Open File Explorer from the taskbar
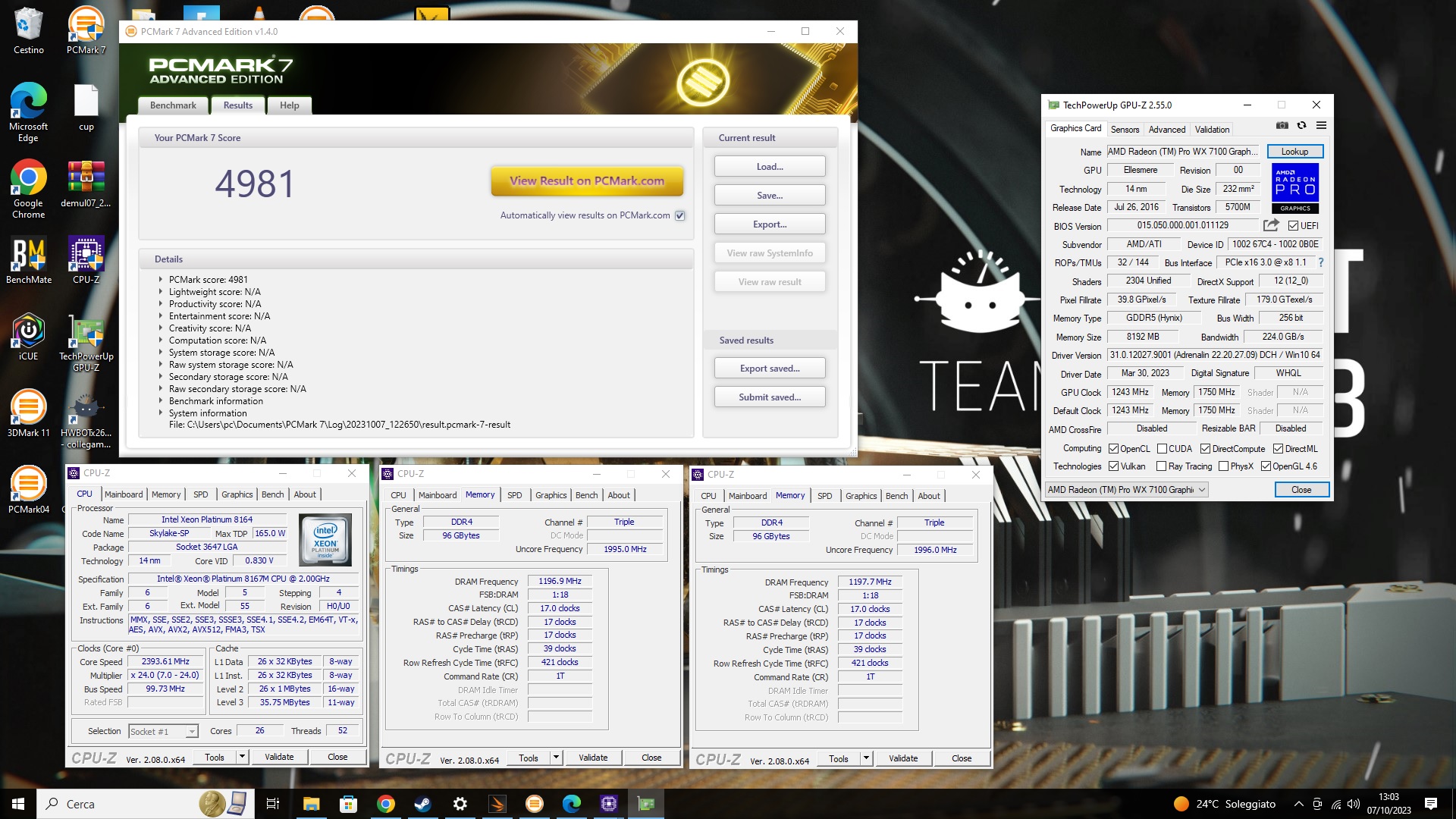Image resolution: width=1456 pixels, height=819 pixels. coord(311,804)
